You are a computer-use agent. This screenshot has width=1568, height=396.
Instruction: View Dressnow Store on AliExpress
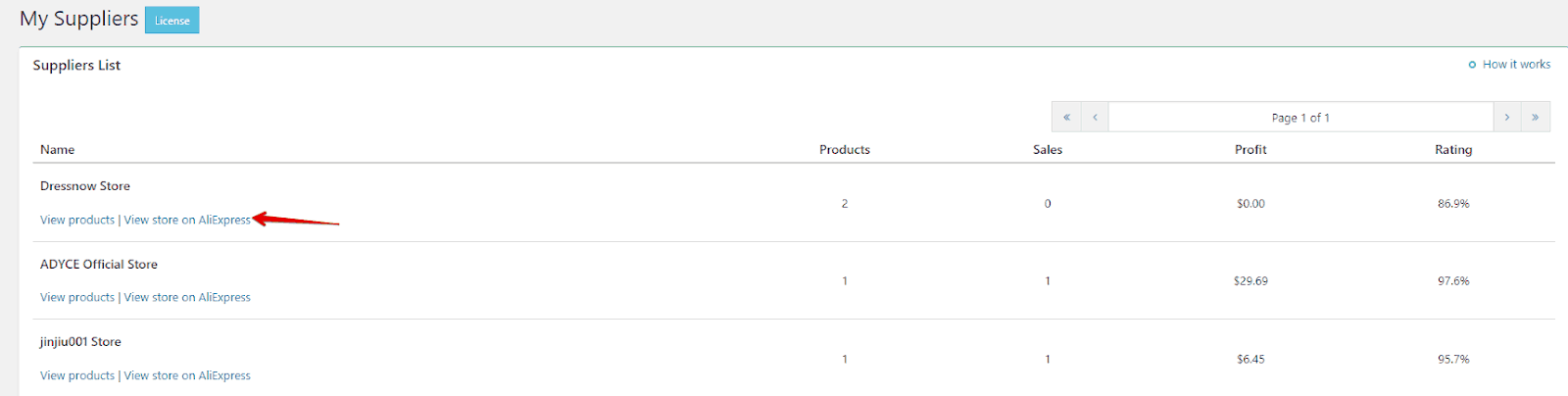tap(187, 220)
